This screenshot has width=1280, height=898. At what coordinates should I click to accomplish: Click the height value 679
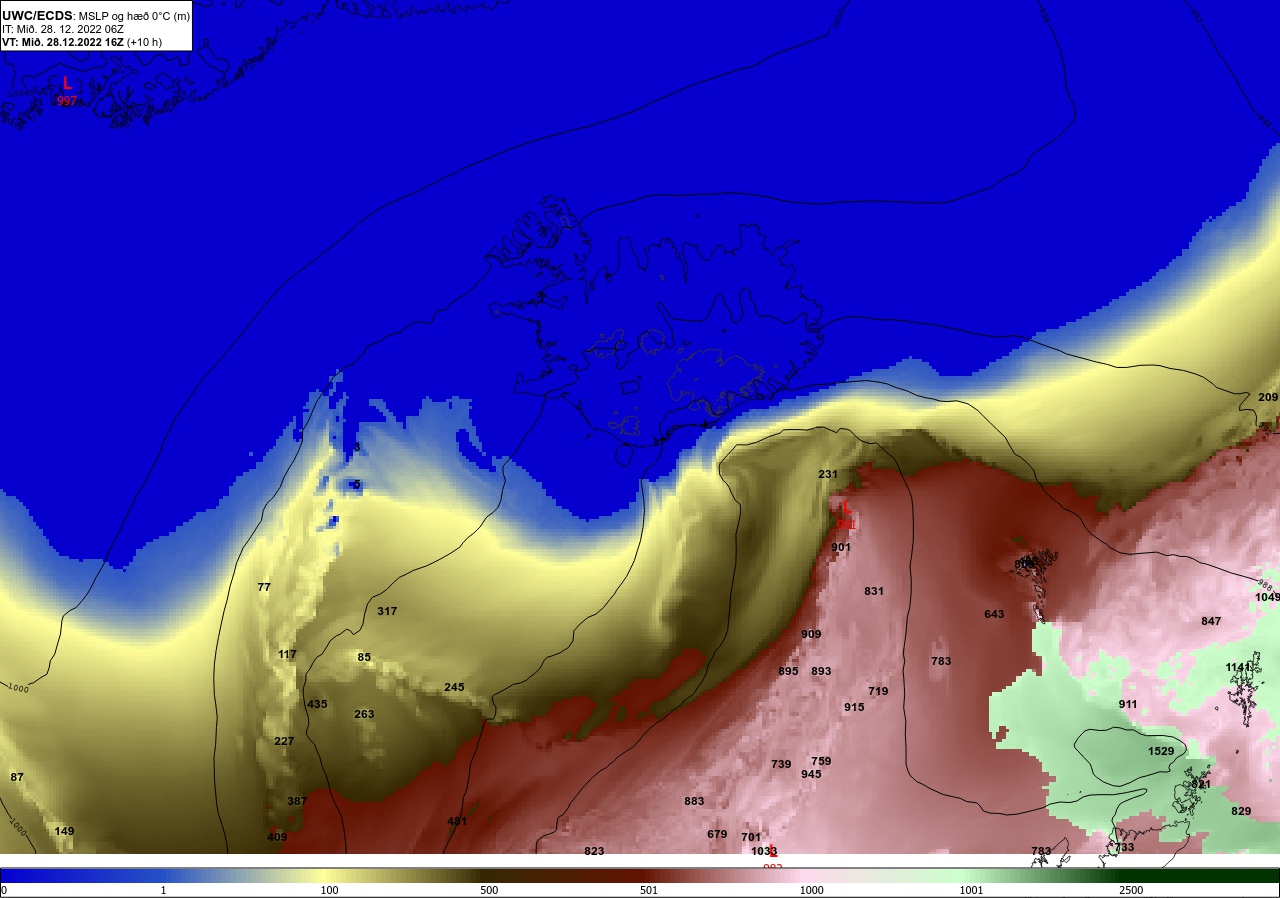pos(717,834)
